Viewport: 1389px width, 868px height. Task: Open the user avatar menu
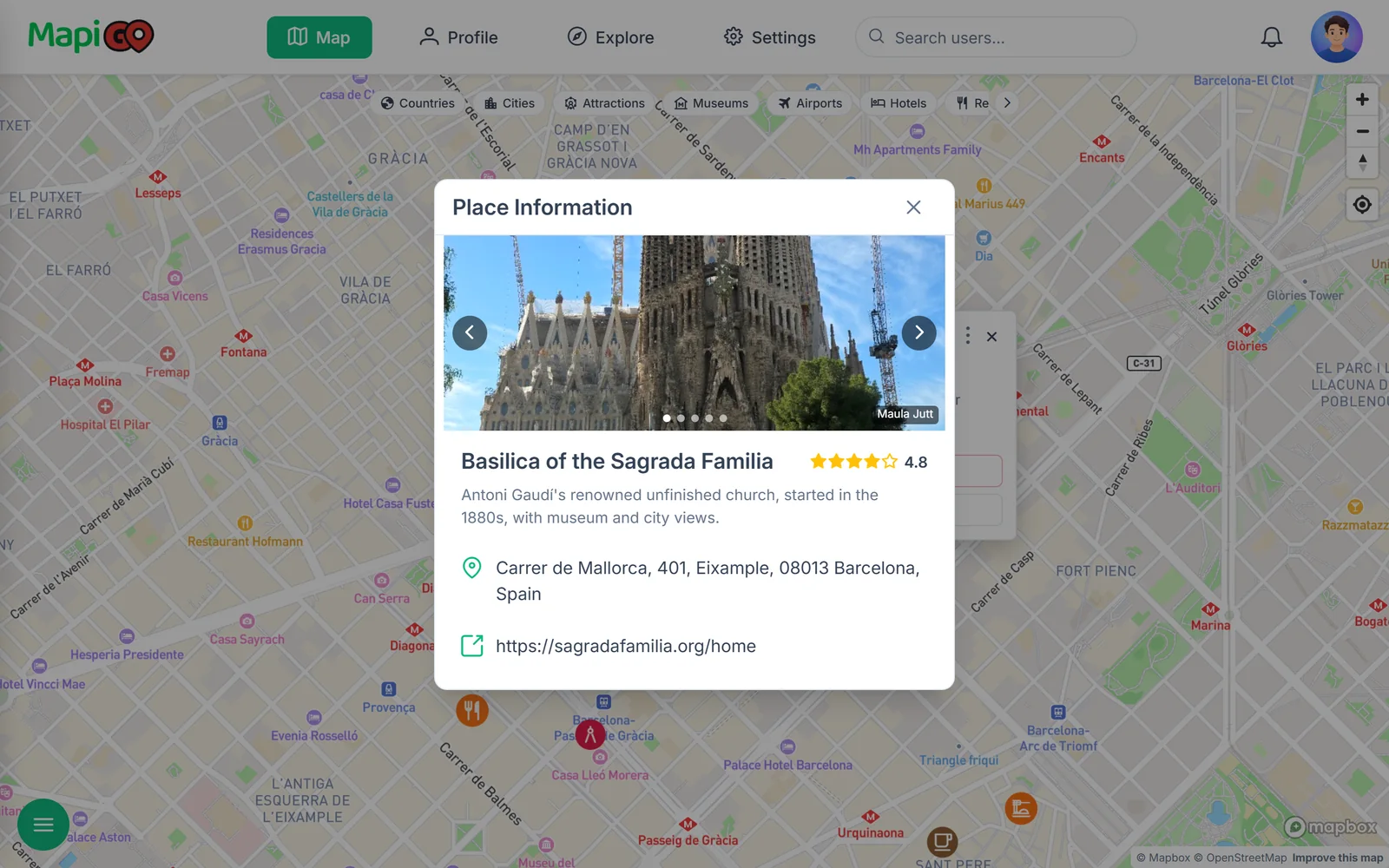coord(1337,37)
